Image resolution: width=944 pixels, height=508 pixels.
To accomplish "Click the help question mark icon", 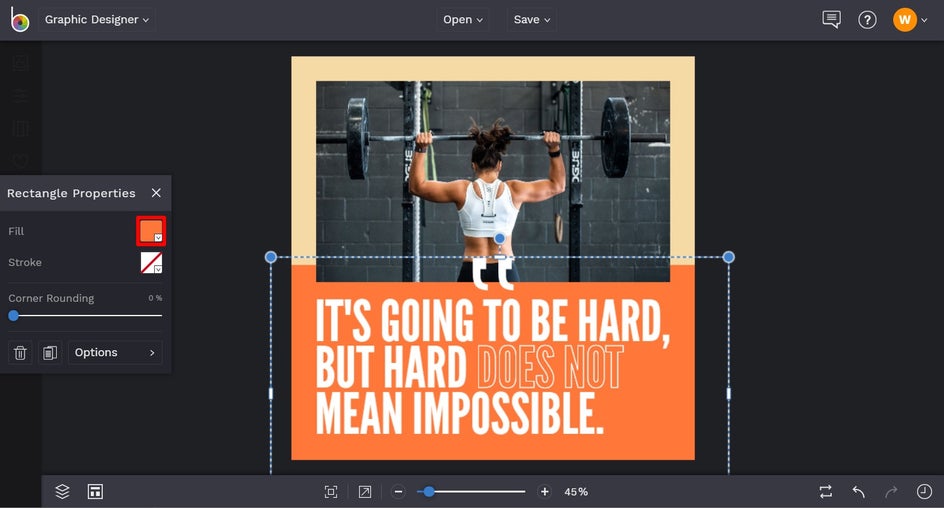I will pyautogui.click(x=867, y=20).
